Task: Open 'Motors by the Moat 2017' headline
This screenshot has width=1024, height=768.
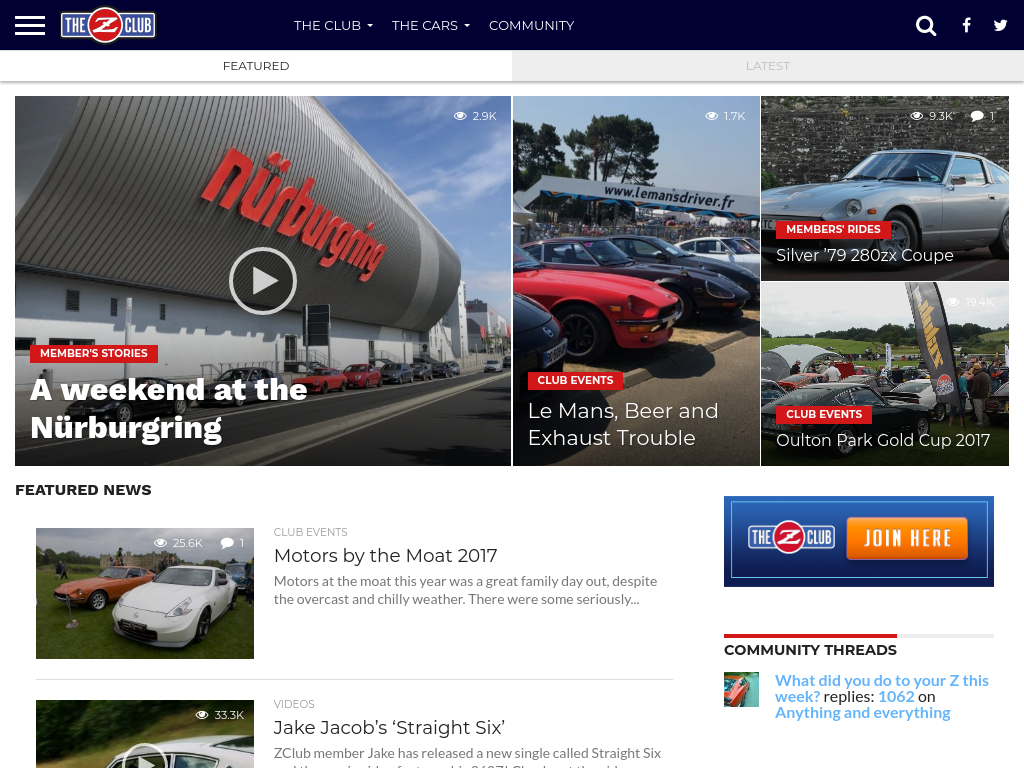Action: [385, 556]
